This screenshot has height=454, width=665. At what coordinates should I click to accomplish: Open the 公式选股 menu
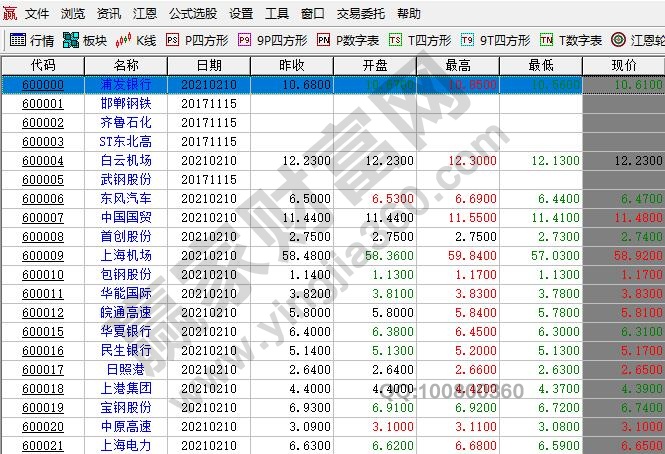pyautogui.click(x=193, y=14)
